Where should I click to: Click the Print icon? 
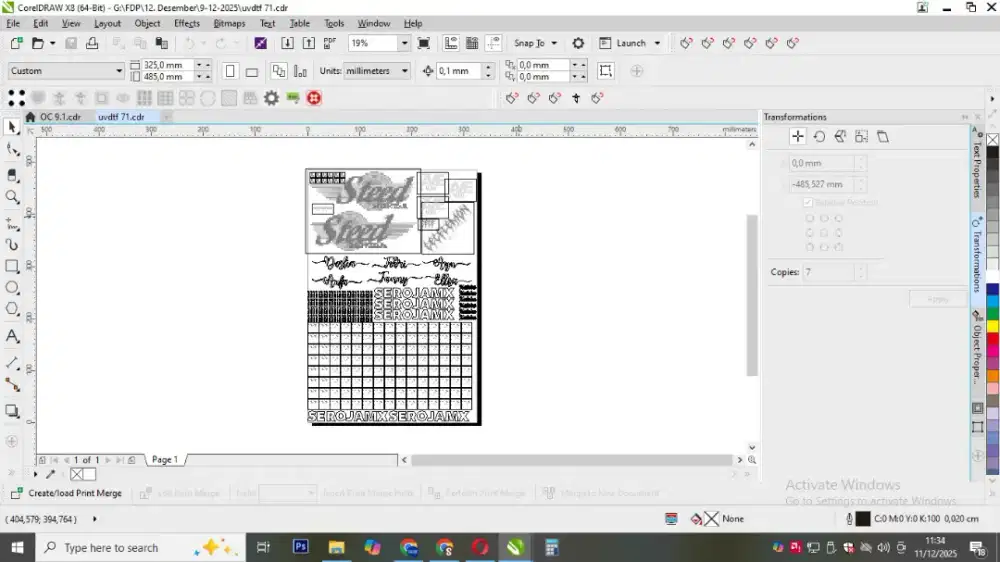pos(92,43)
